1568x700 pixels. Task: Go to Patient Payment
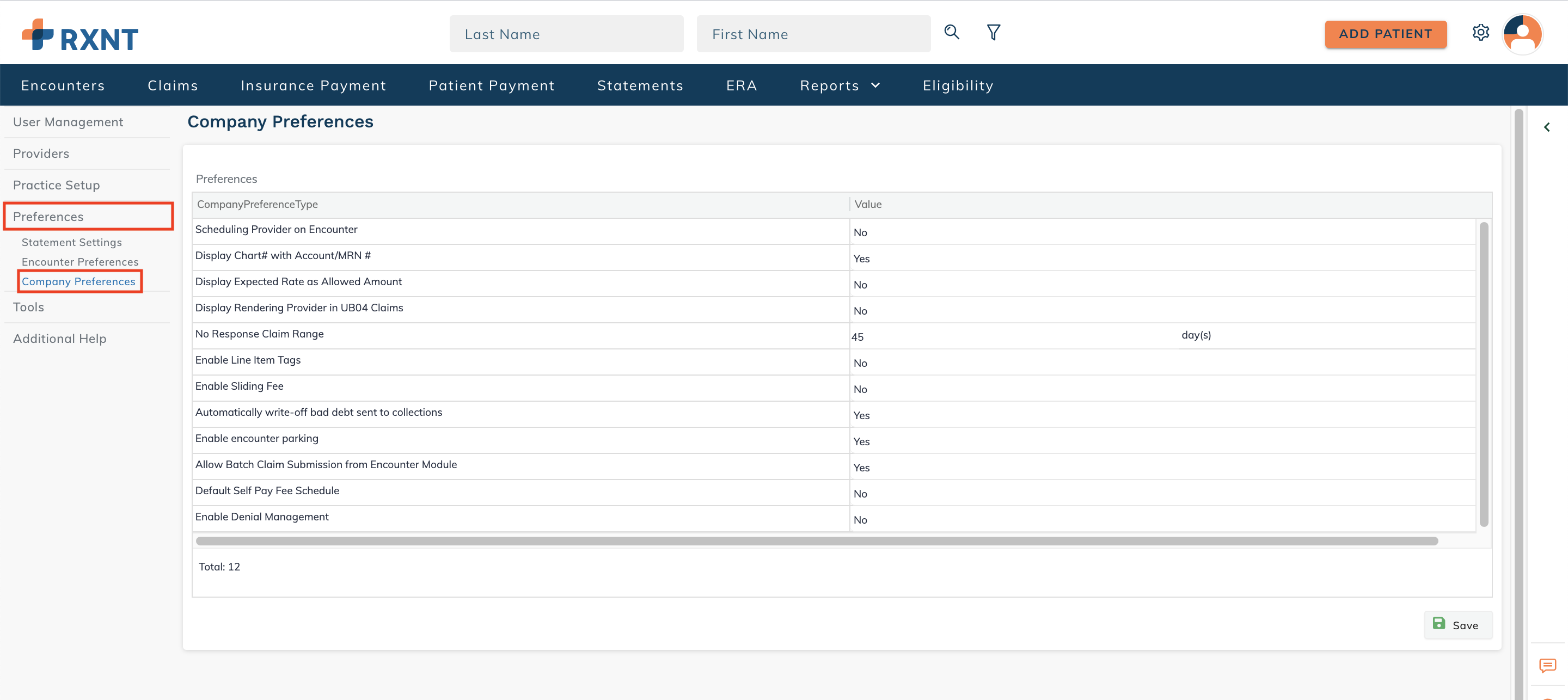click(491, 85)
